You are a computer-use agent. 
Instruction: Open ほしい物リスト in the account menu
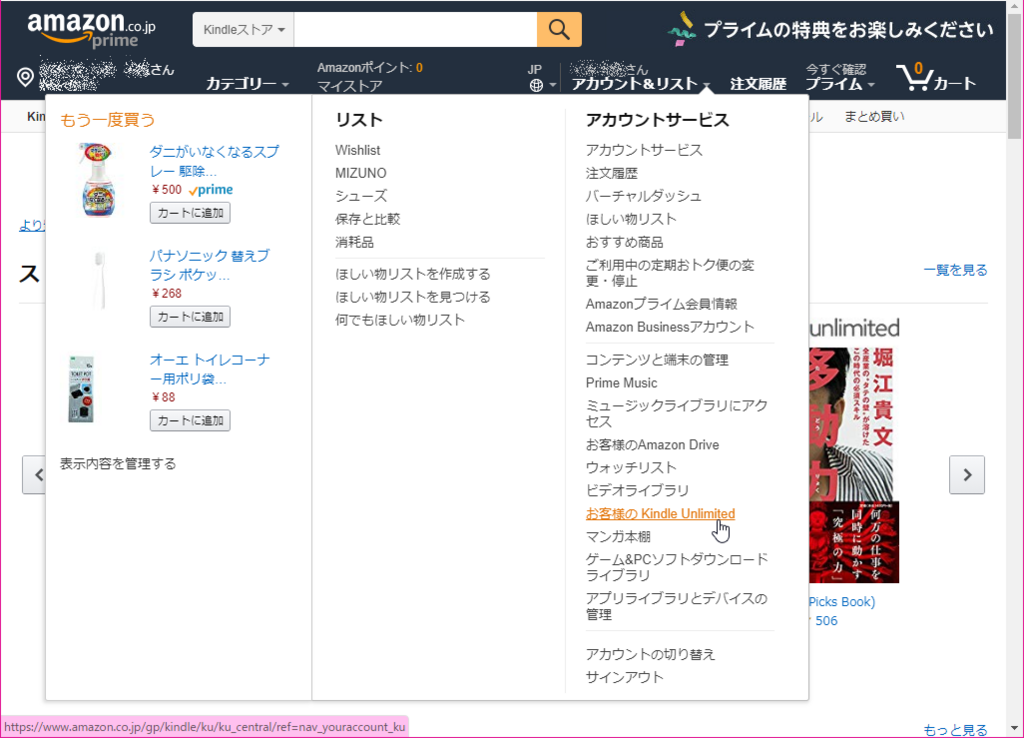[x=631, y=219]
